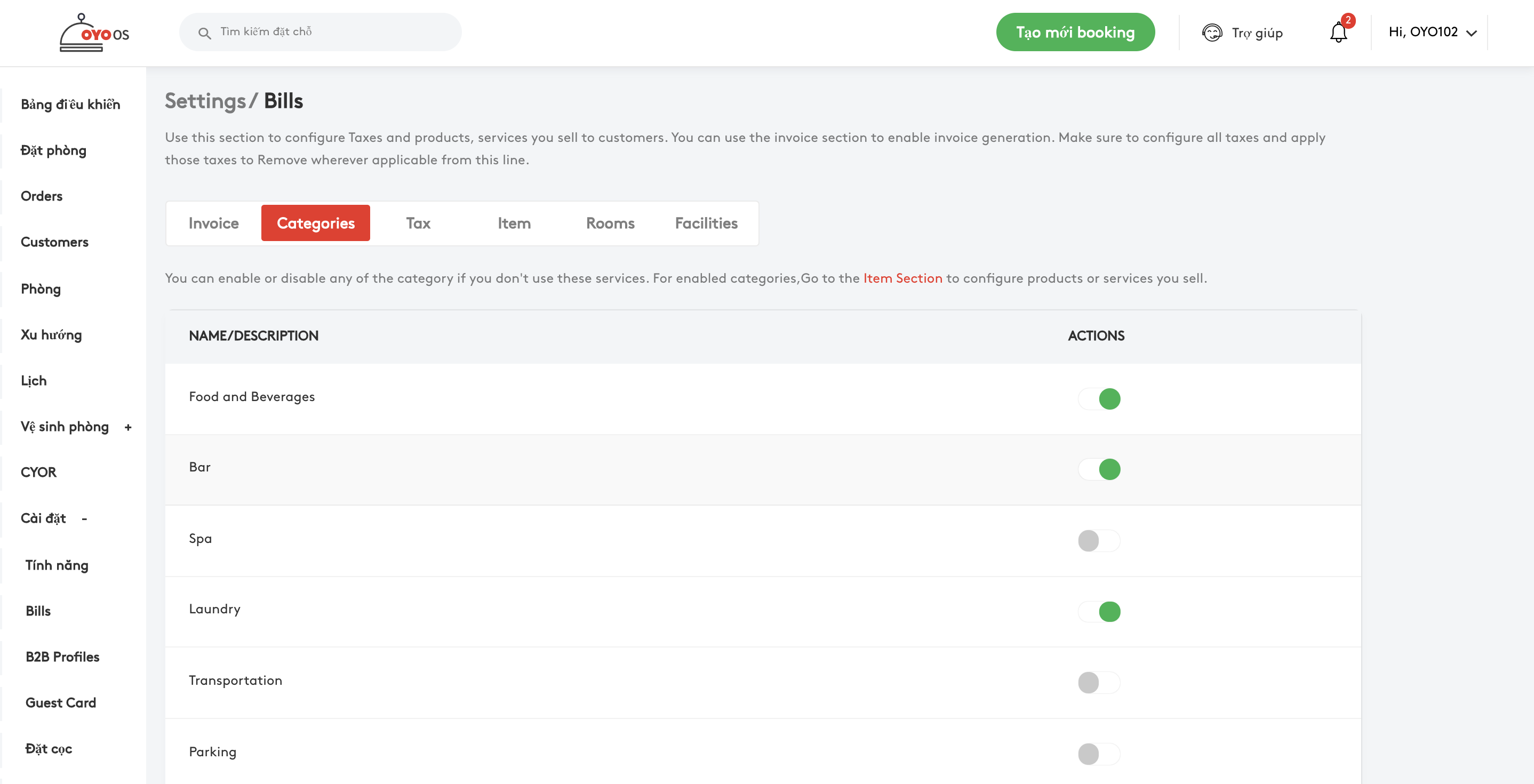This screenshot has height=784, width=1534.
Task: Click the OYO OS logo
Action: (94, 33)
